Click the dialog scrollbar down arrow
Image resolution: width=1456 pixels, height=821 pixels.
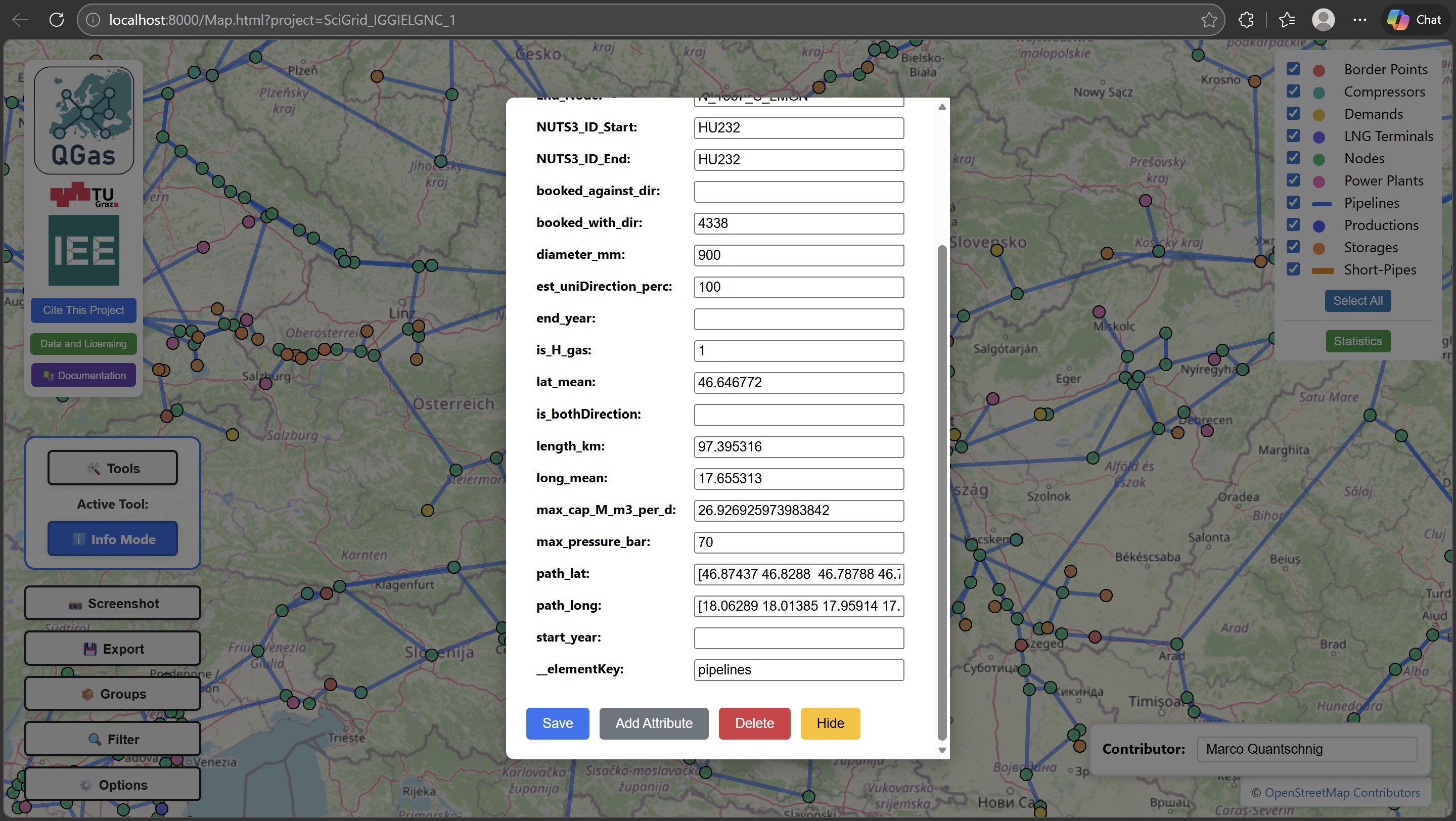(x=942, y=750)
